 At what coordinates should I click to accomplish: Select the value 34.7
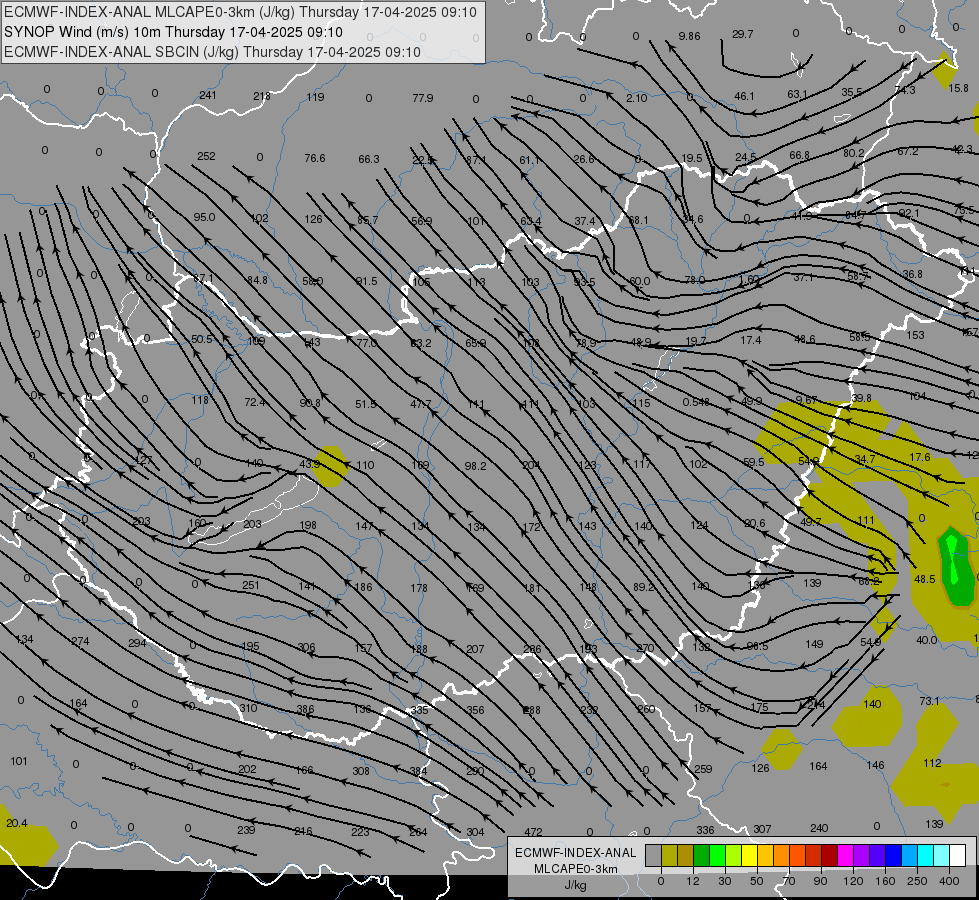(x=864, y=459)
